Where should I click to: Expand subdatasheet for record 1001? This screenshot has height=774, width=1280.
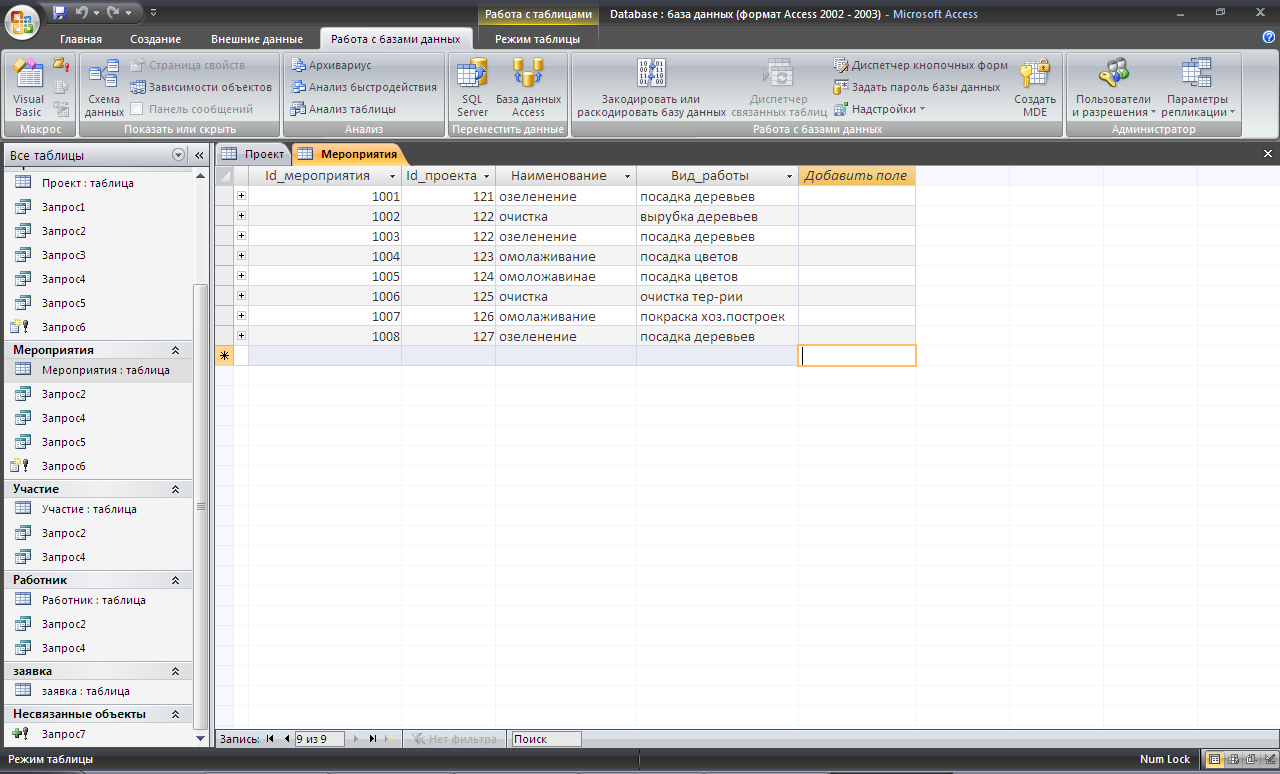241,197
